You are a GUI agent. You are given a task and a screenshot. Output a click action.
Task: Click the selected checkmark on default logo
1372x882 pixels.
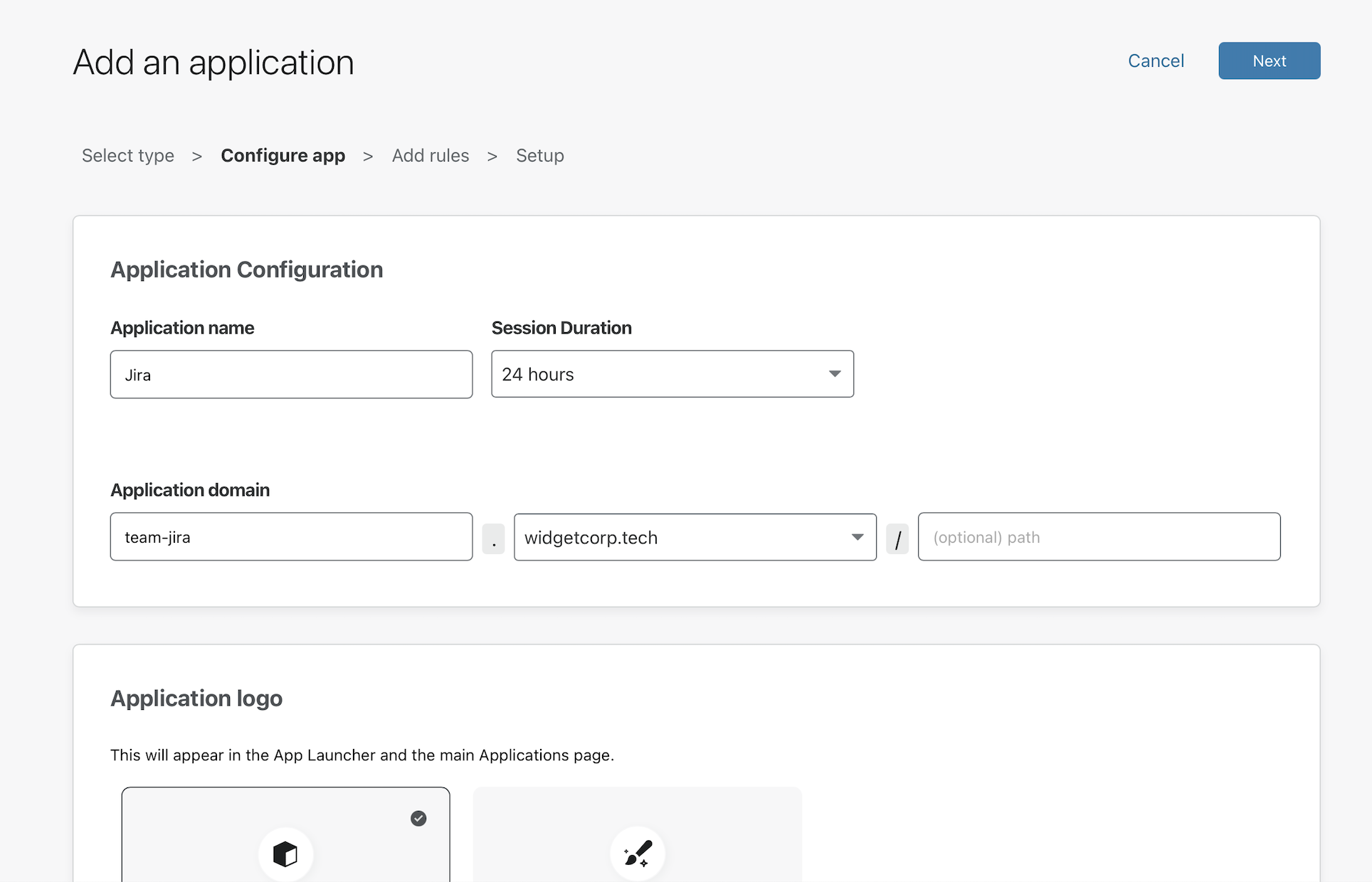[418, 819]
